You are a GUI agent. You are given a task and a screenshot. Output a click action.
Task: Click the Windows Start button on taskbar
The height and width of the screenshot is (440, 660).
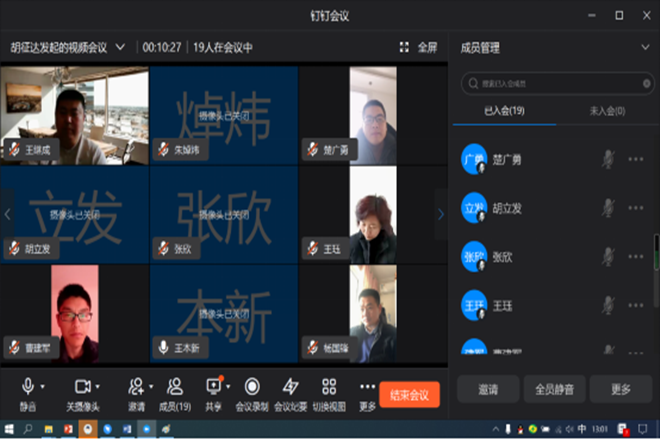[9, 429]
